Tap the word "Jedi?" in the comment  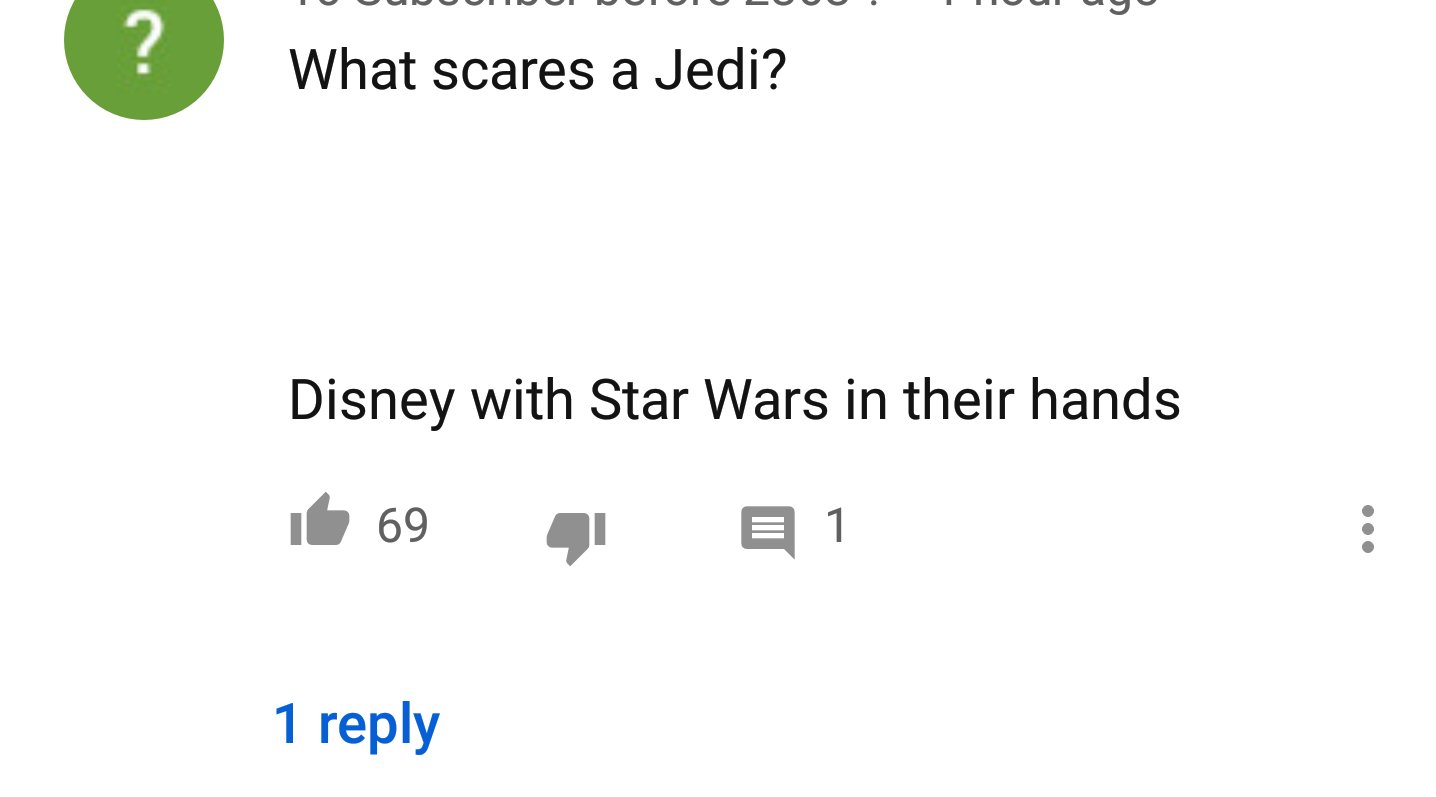[x=720, y=71]
